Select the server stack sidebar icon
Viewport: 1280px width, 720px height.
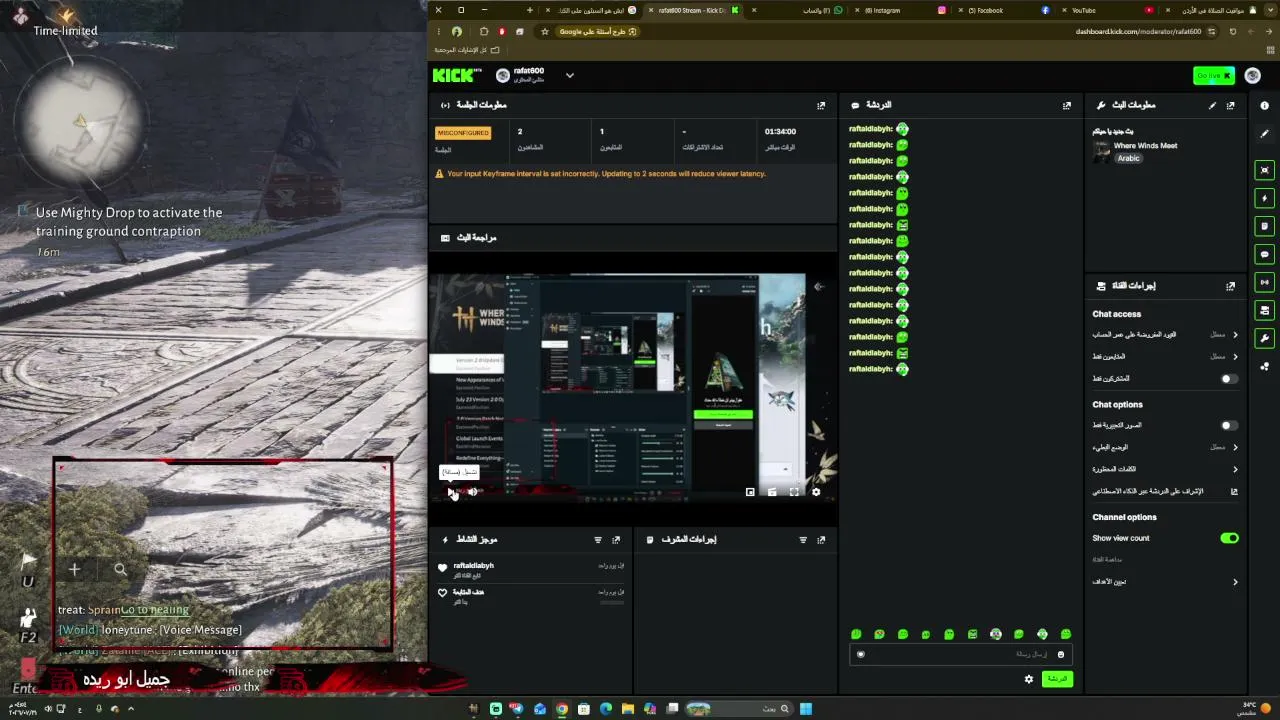[x=1265, y=310]
